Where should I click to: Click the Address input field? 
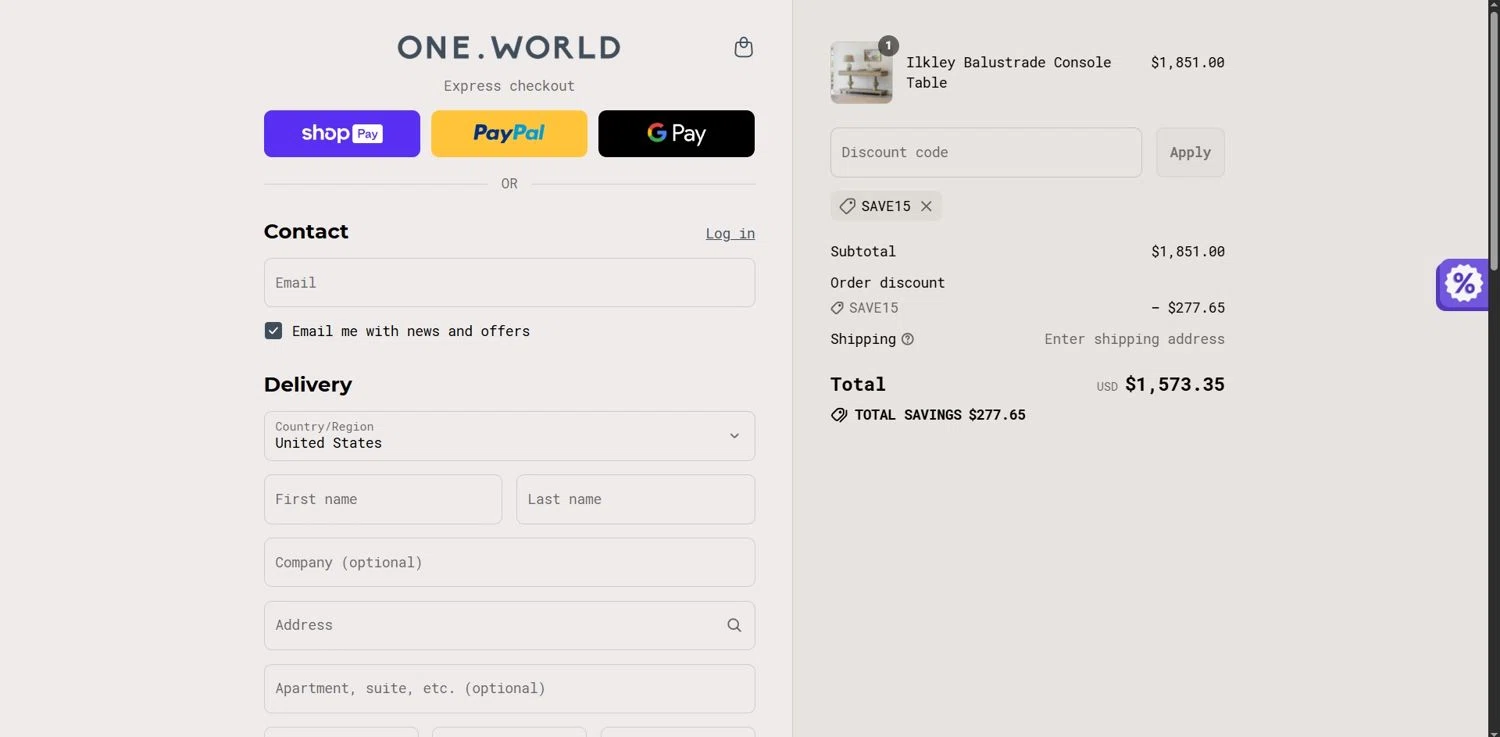pos(509,625)
